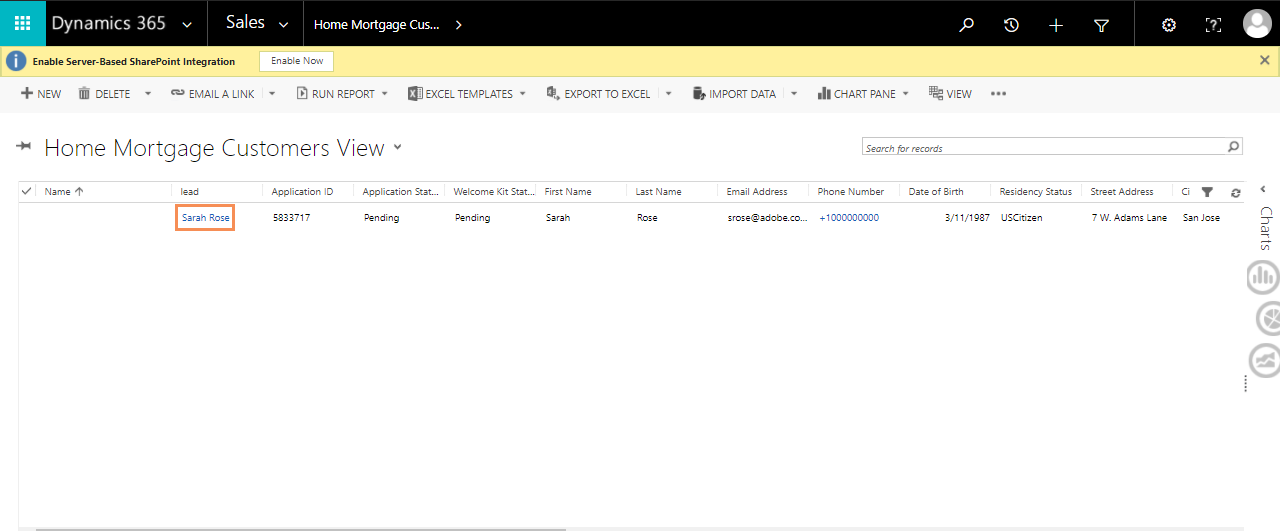The image size is (1280, 531).
Task: Click NEW in the command bar
Action: (41, 94)
